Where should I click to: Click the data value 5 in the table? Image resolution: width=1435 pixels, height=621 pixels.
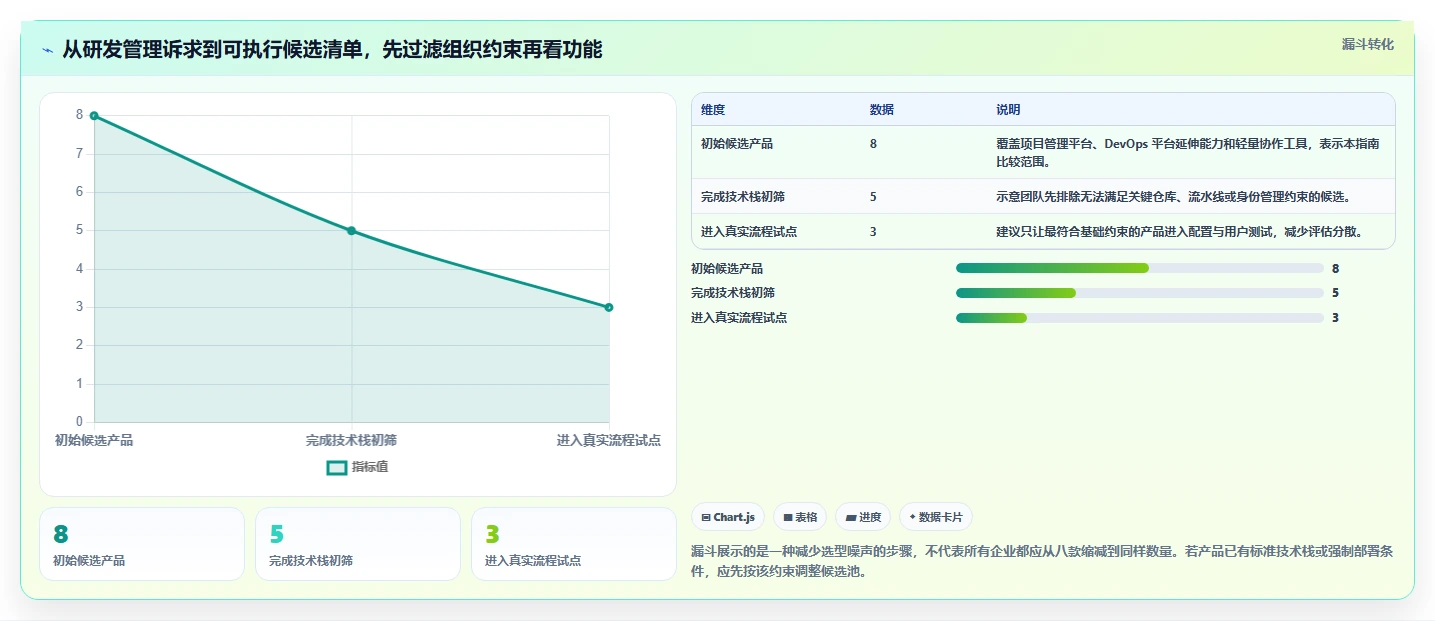coord(874,197)
